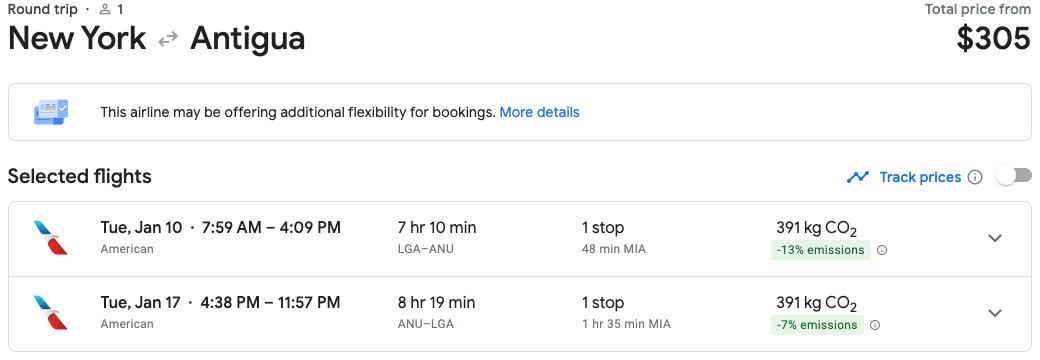Click the American Airlines logo on Jan 10 flight
The image size is (1040, 360).
click(x=51, y=238)
